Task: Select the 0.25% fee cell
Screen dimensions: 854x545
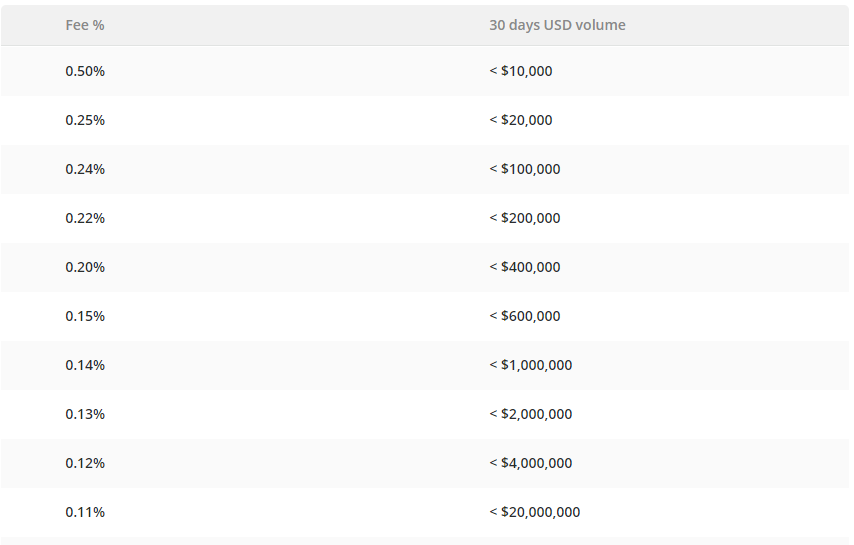Action: [x=85, y=120]
